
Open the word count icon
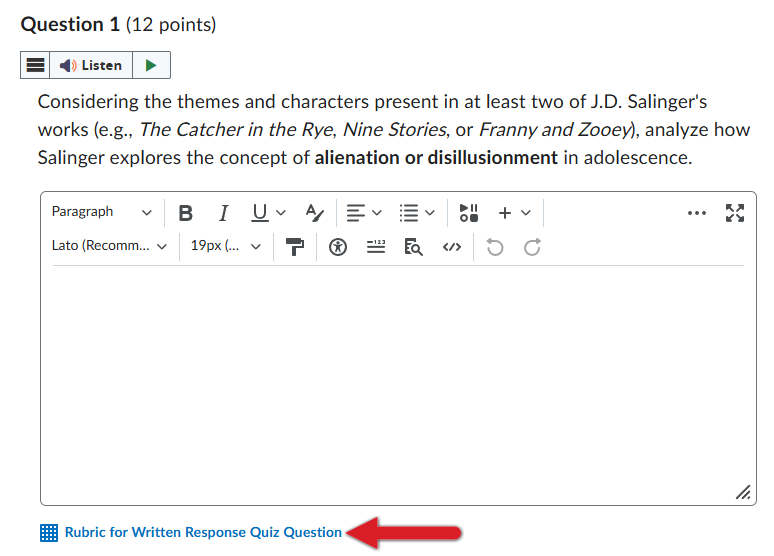click(375, 247)
